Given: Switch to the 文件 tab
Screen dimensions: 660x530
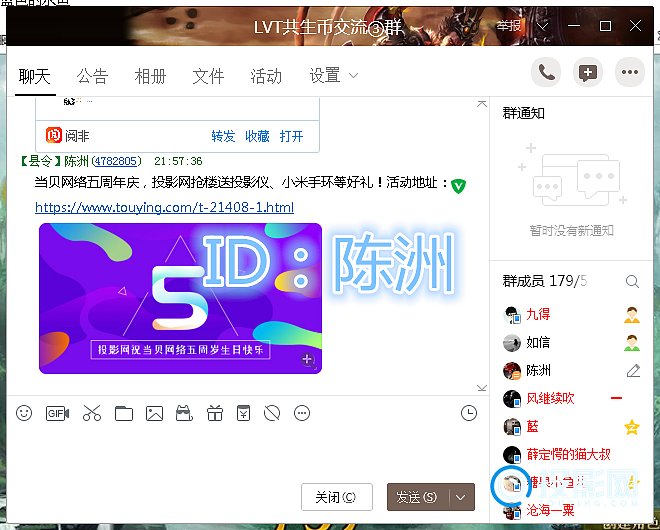Looking at the screenshot, I should (x=208, y=76).
